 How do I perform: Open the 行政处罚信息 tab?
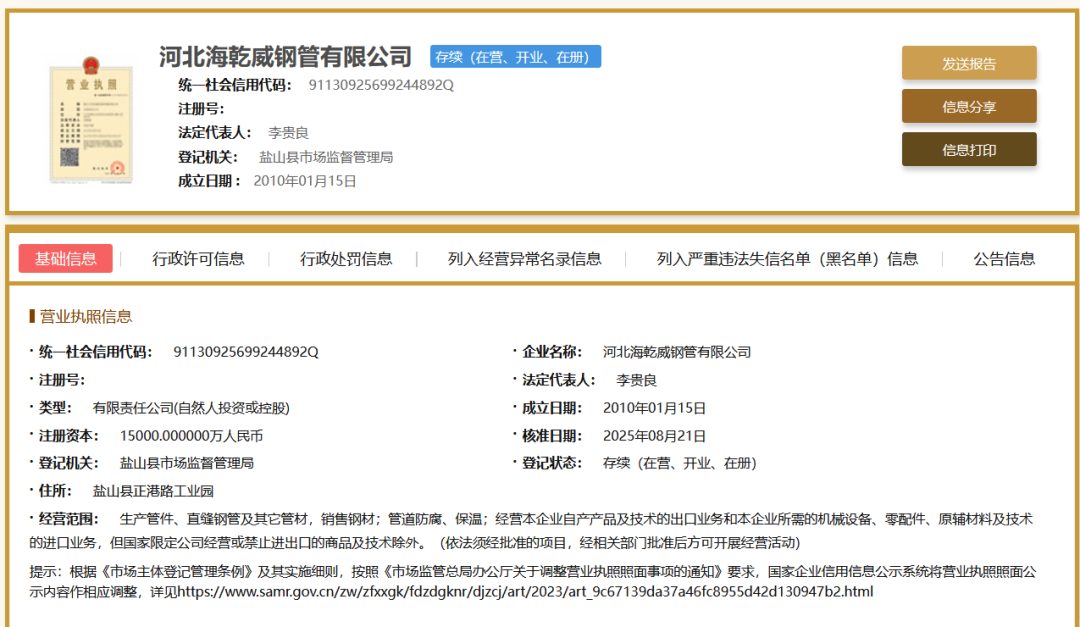point(345,257)
